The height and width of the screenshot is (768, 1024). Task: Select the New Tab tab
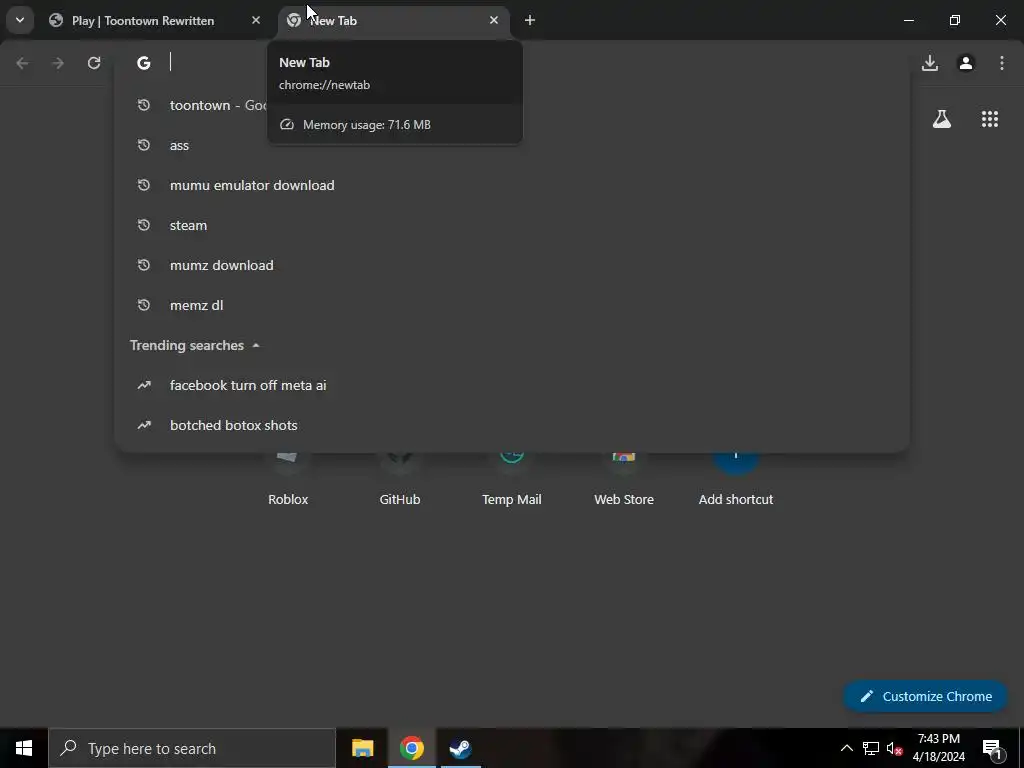(x=394, y=20)
